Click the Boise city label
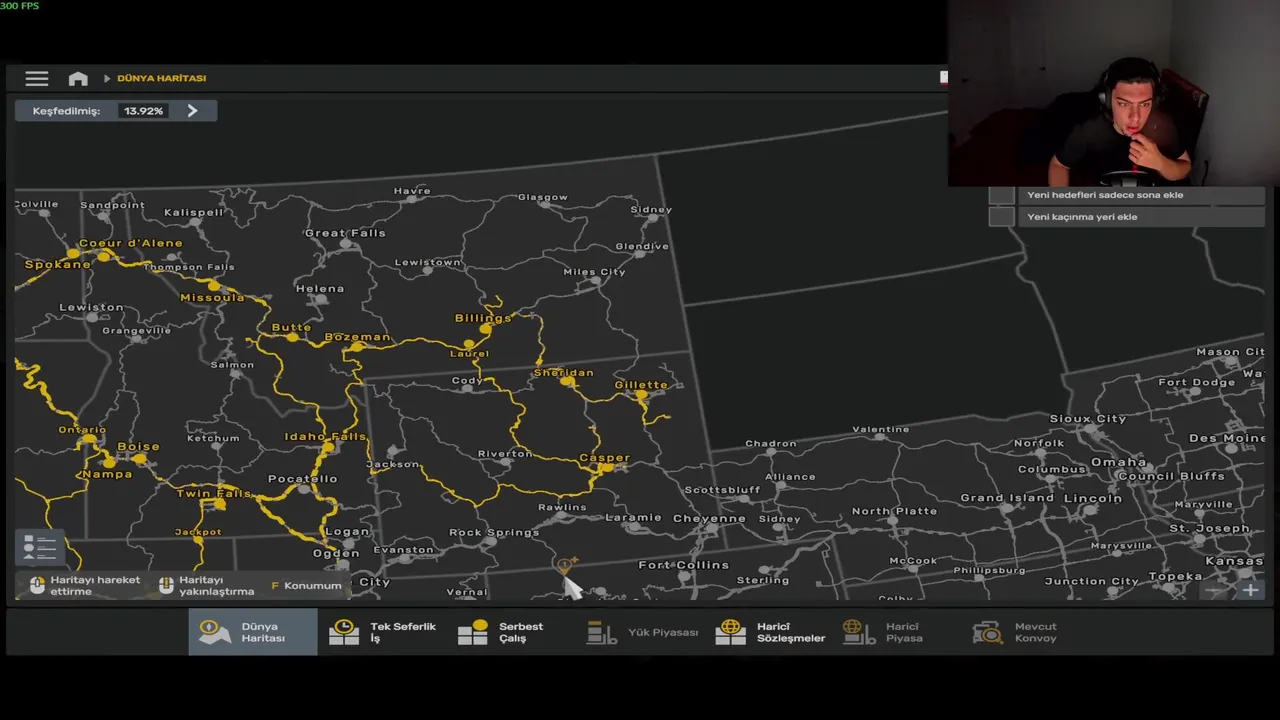This screenshot has width=1280, height=720. (x=138, y=447)
